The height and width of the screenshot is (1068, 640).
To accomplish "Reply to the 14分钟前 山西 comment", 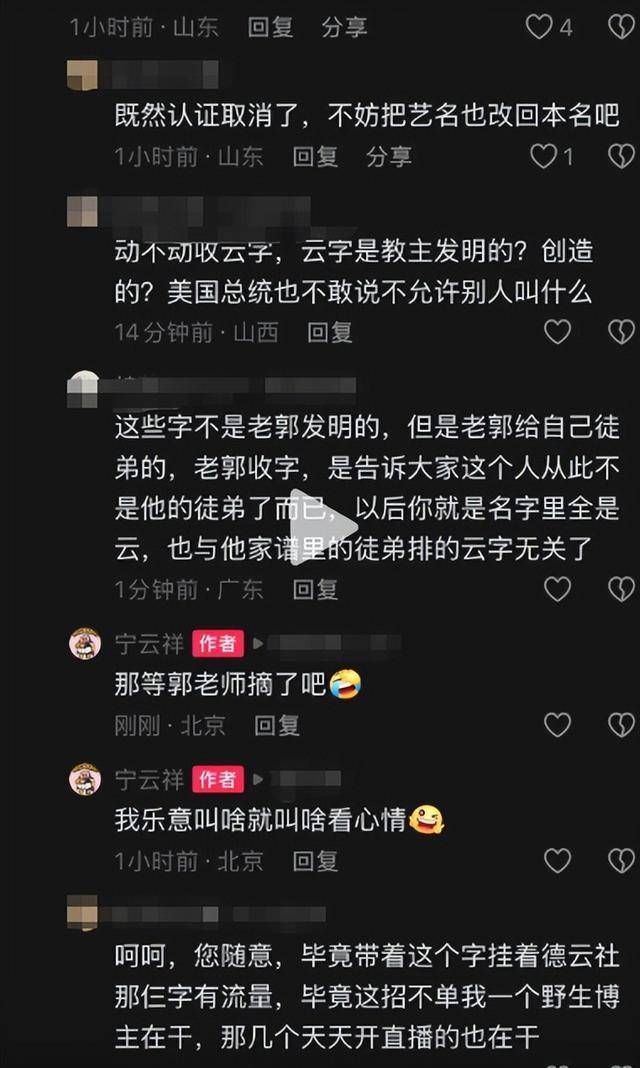I will click(330, 332).
